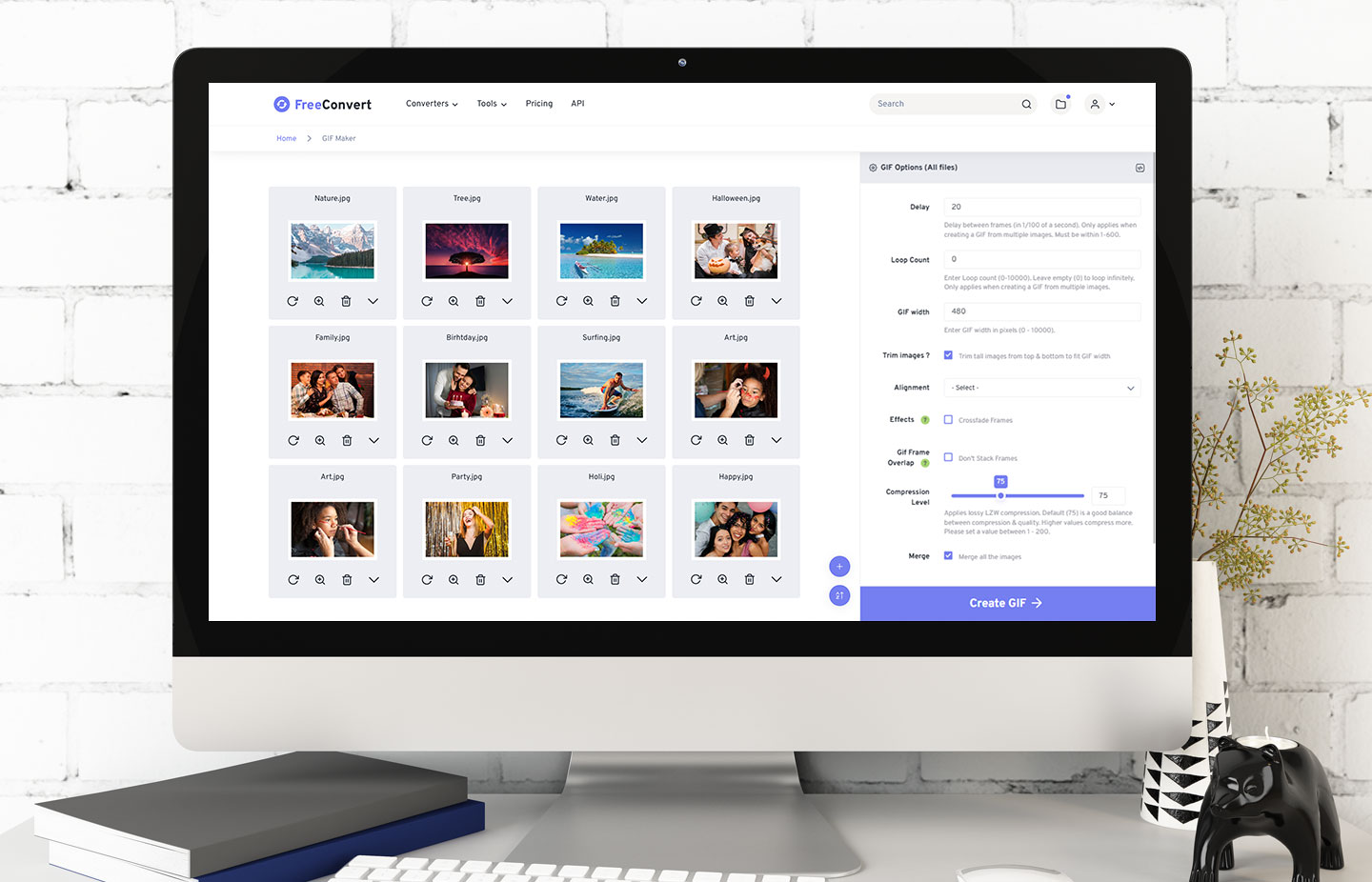
Task: Uncheck the Trim images checkbox
Action: pos(948,355)
